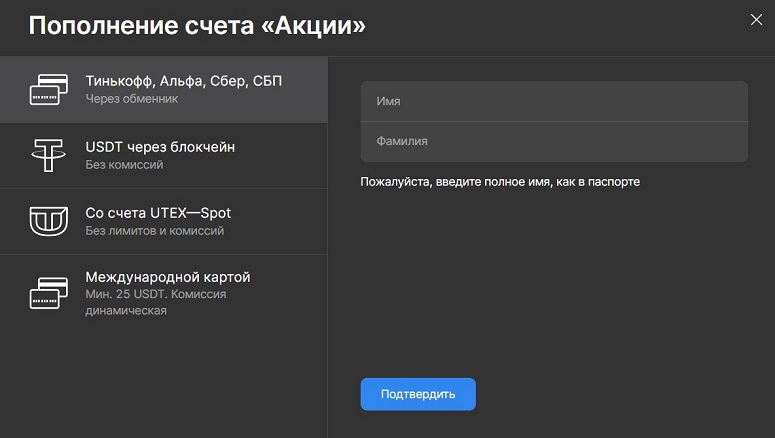Image resolution: width=775 pixels, height=438 pixels.
Task: Click the Мин. 25 USDT commission note
Action: (156, 302)
